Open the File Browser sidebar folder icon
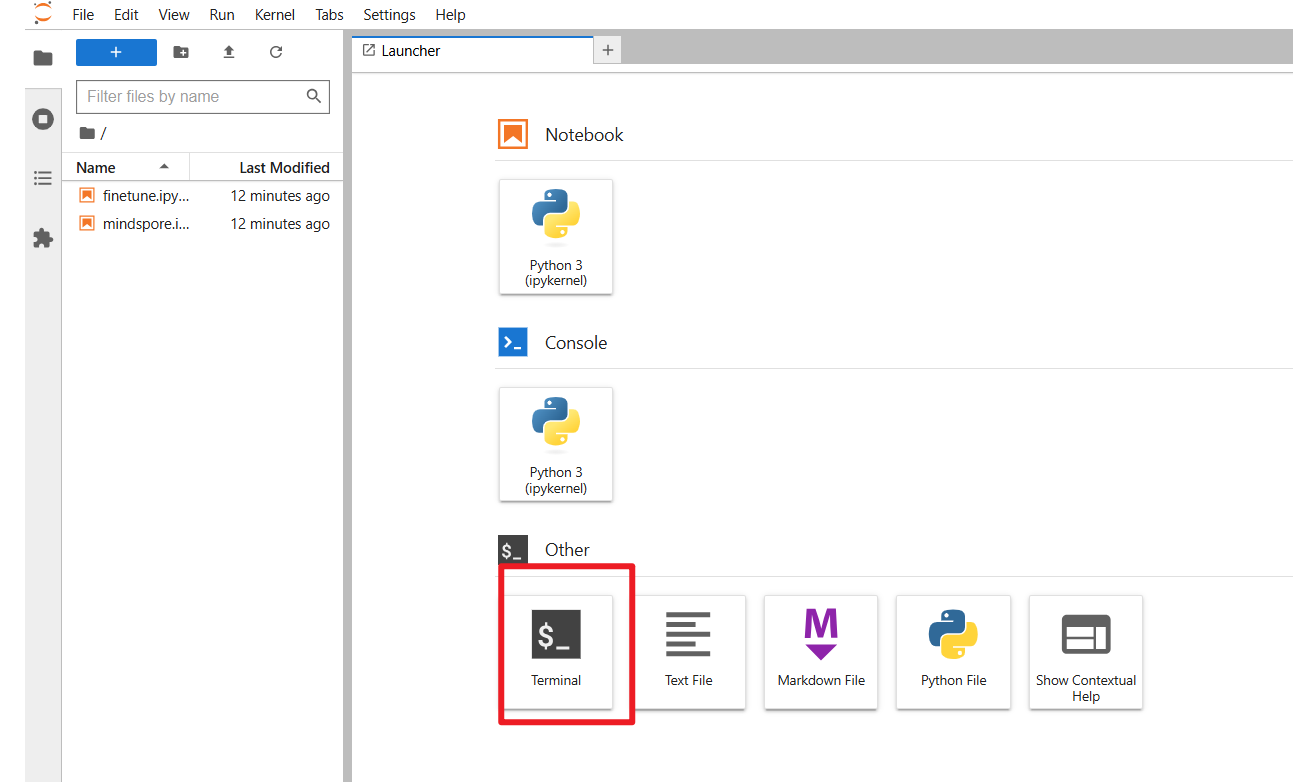 pos(43,58)
